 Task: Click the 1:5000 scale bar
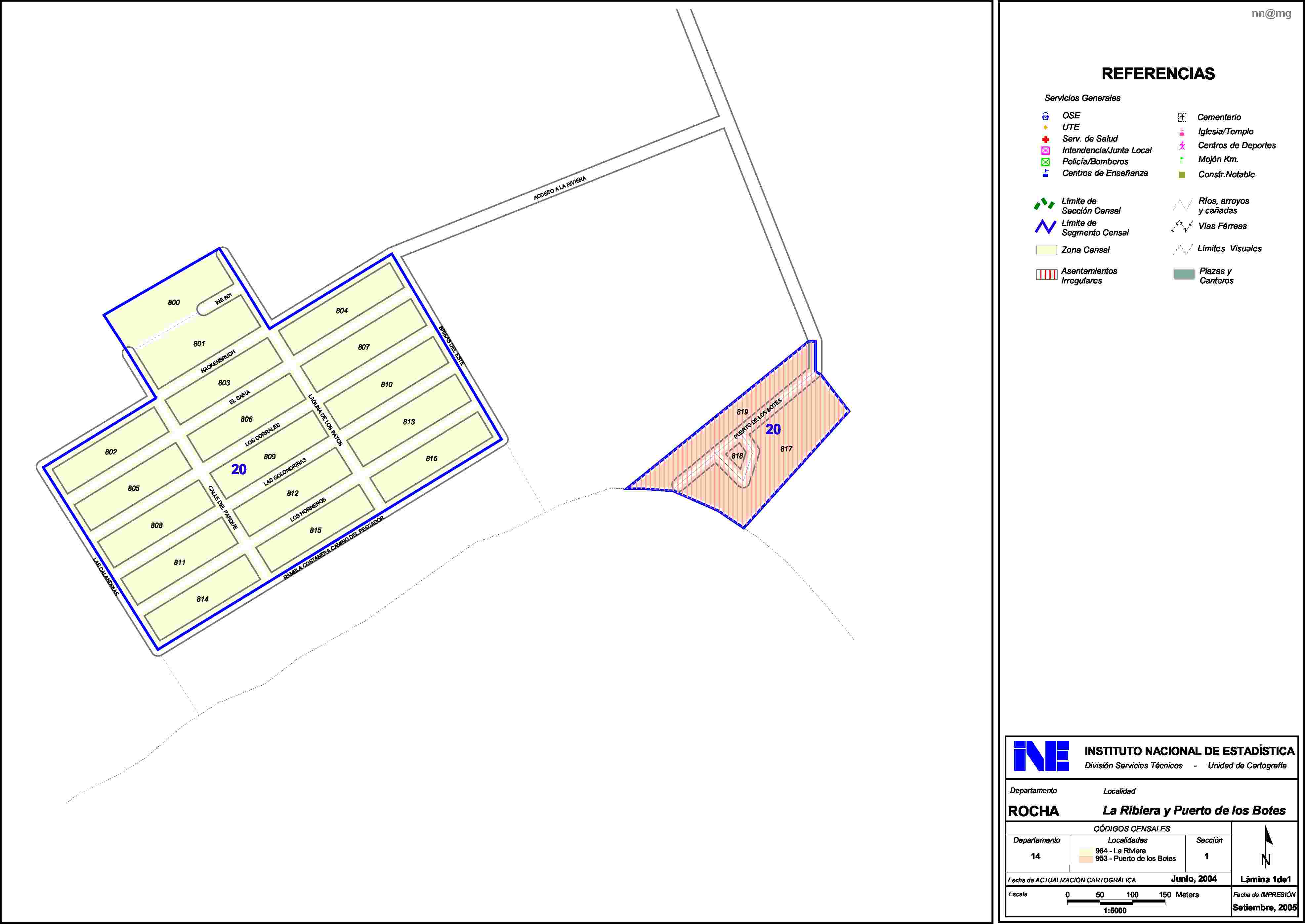(1116, 903)
